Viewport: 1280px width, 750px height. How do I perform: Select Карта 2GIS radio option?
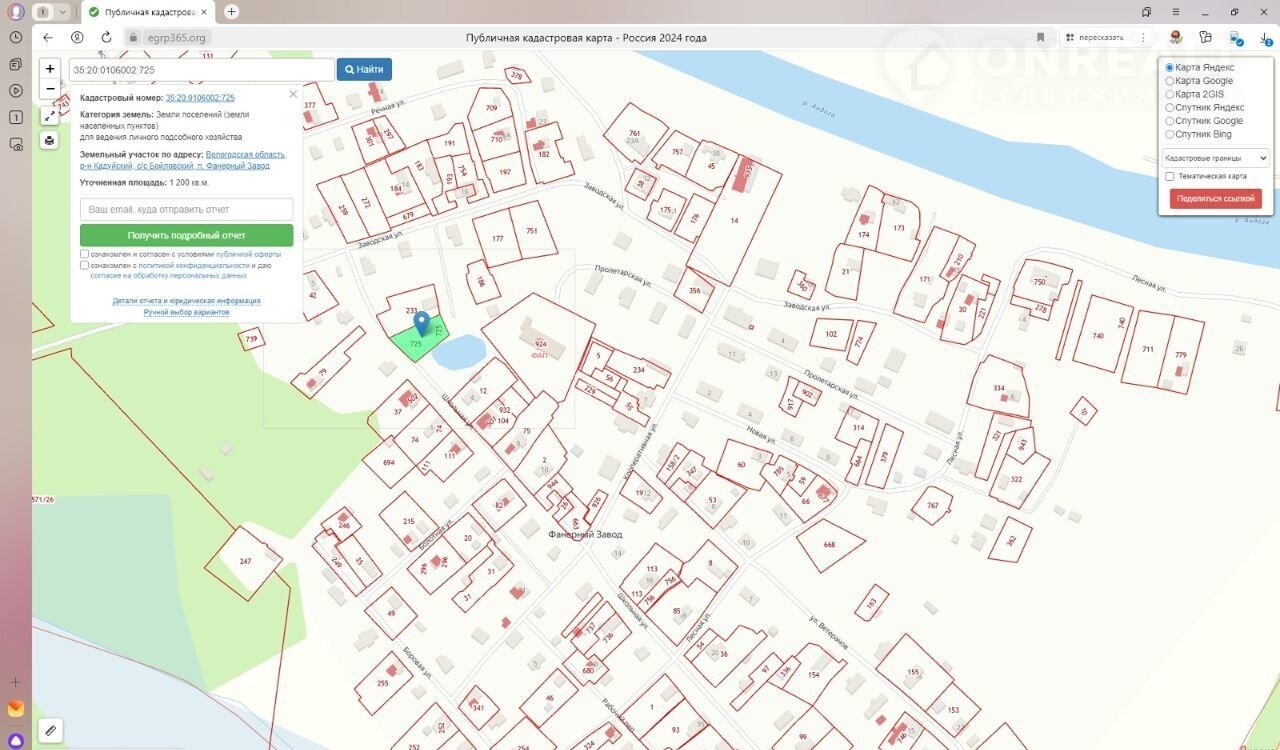[x=1170, y=94]
